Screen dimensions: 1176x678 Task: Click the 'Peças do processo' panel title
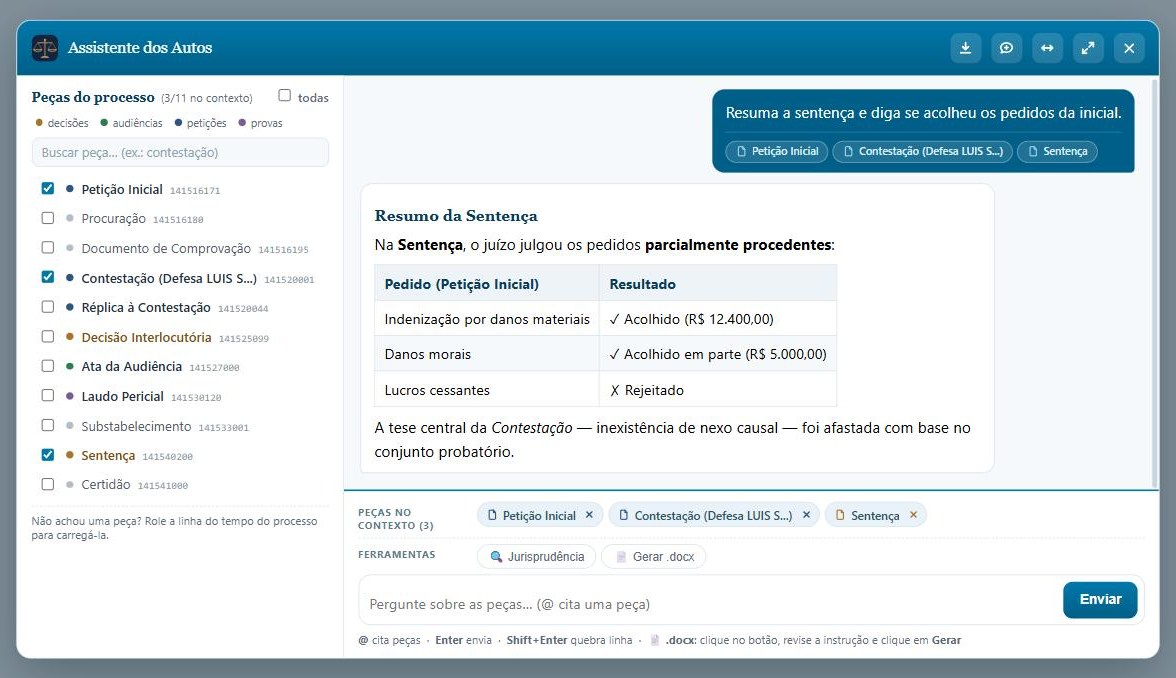93,97
